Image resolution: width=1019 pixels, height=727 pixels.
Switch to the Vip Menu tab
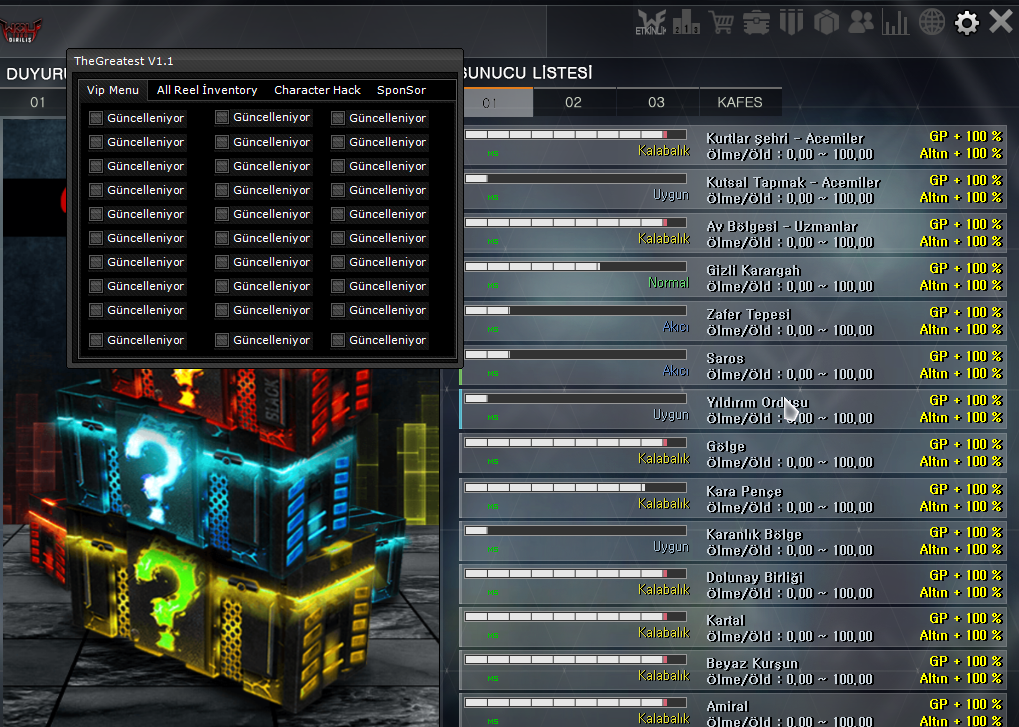(113, 90)
